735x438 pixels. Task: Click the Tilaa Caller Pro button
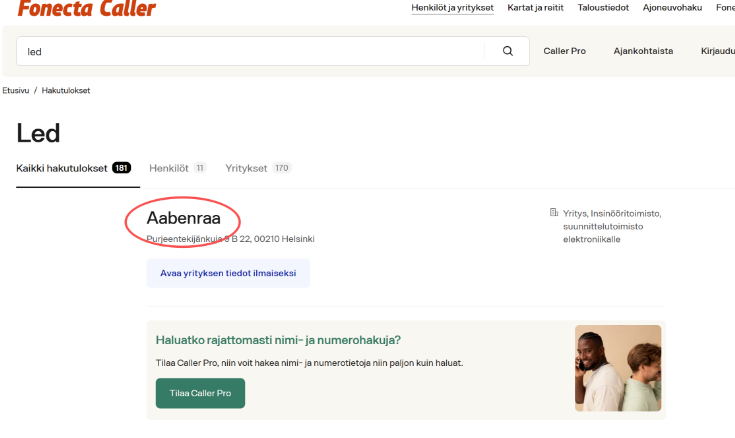pyautogui.click(x=200, y=393)
